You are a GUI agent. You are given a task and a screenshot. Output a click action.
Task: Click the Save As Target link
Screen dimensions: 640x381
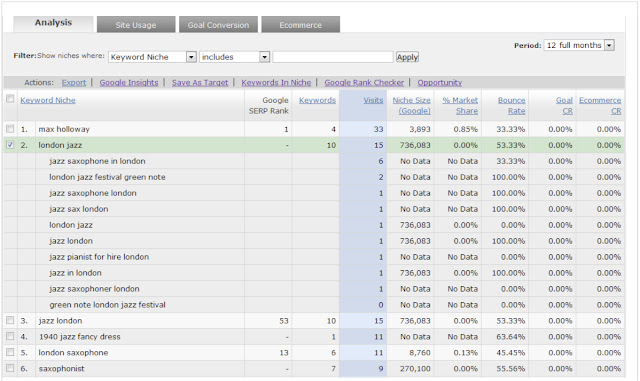point(200,82)
